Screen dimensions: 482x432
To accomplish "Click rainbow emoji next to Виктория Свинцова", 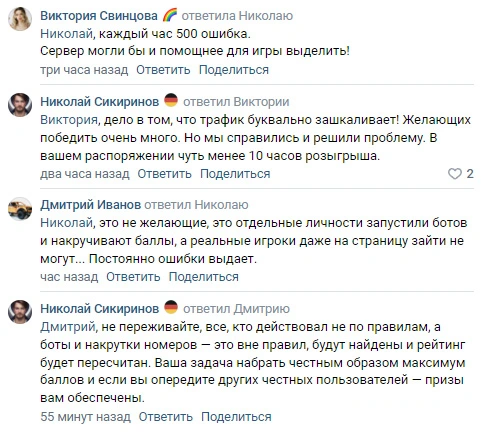I will point(170,15).
